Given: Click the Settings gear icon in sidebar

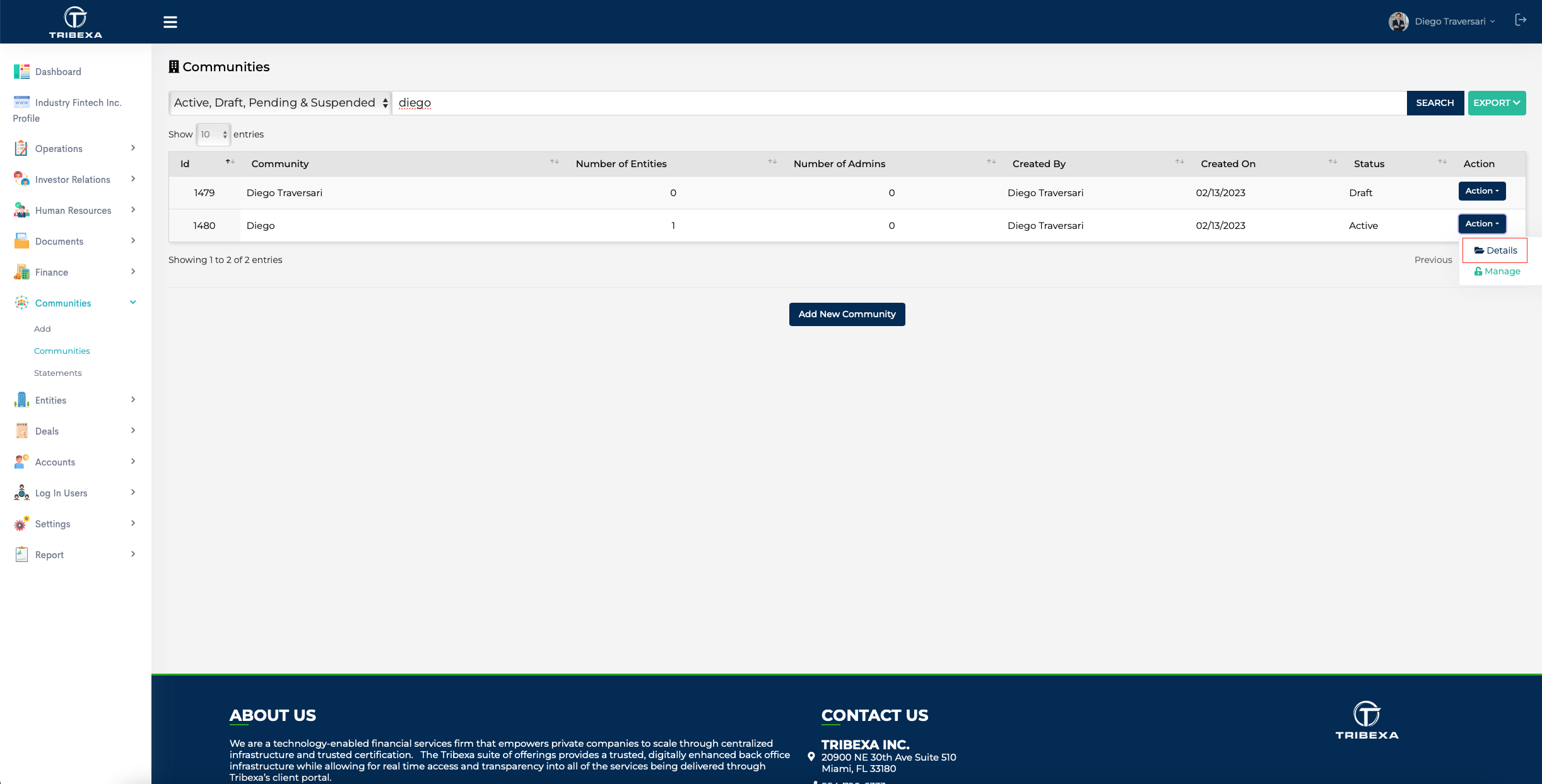Looking at the screenshot, I should click(21, 524).
